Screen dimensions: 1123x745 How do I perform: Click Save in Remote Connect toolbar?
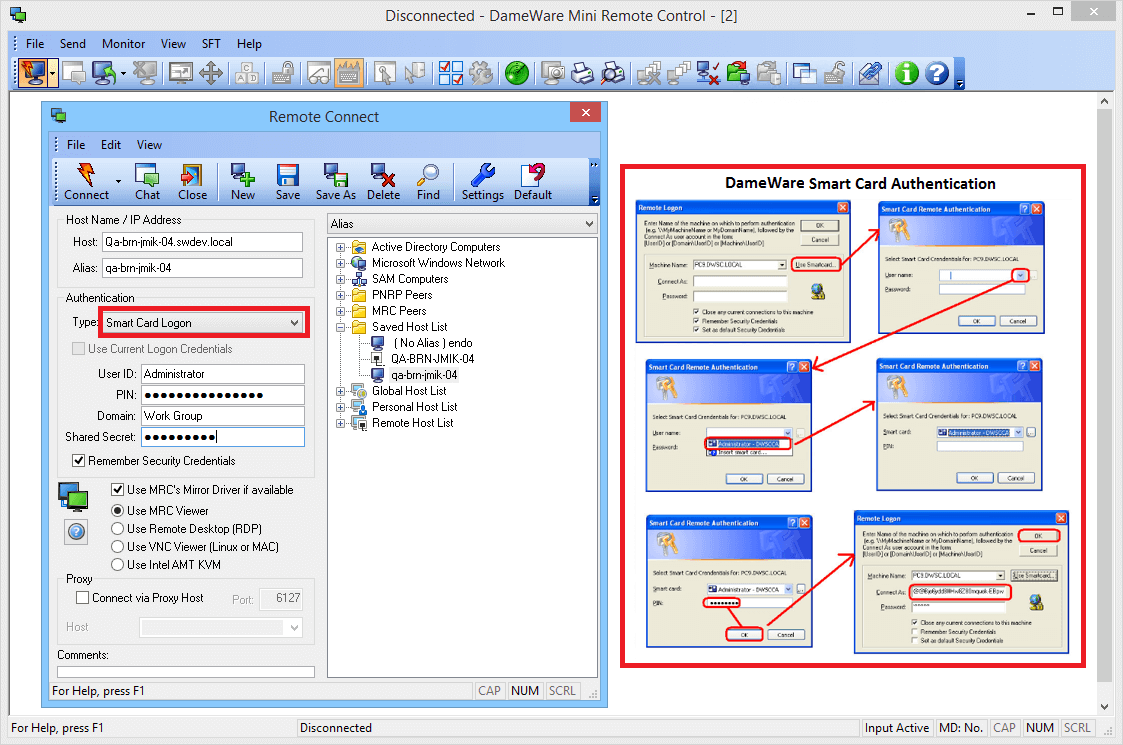[288, 182]
